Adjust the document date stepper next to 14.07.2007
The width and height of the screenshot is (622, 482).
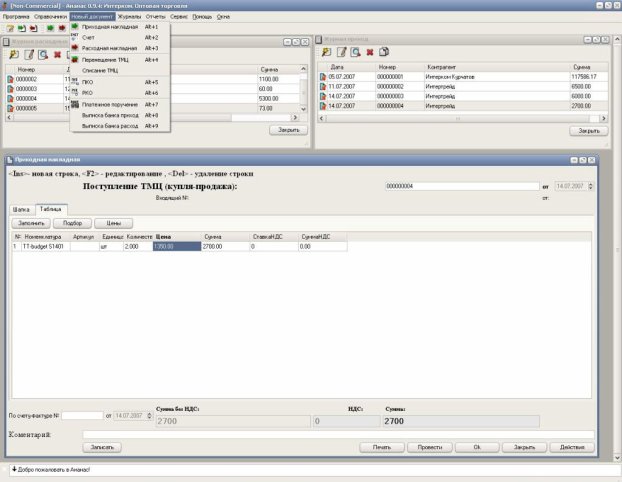point(591,186)
